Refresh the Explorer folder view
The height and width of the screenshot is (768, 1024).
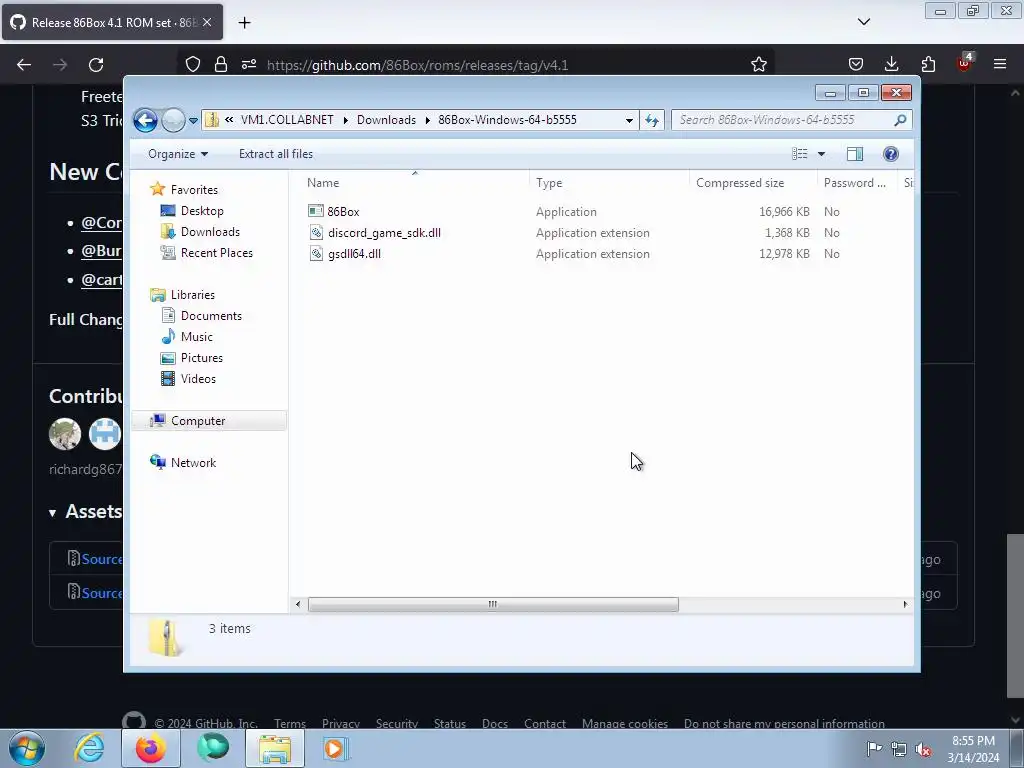(x=652, y=120)
